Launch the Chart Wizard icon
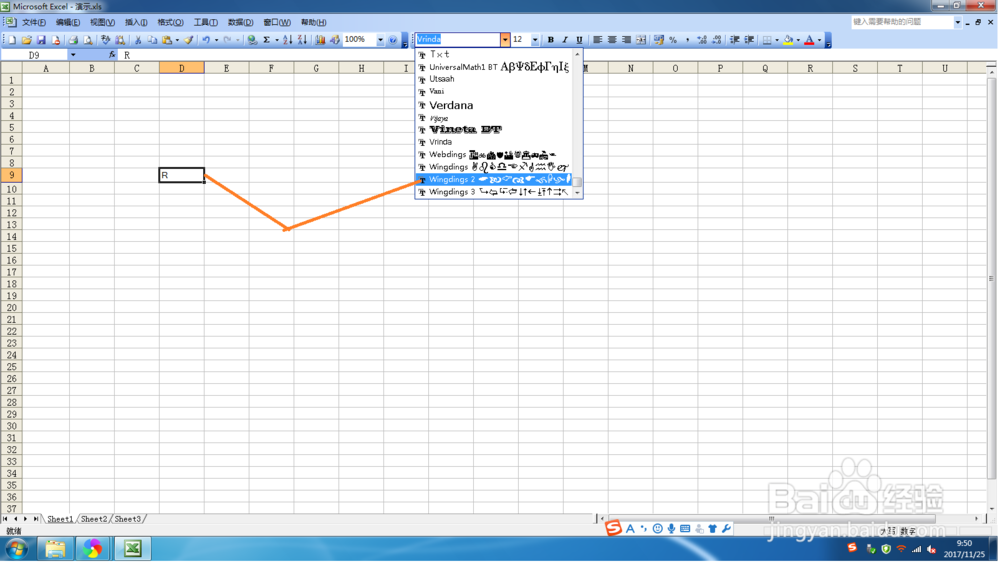 (320, 40)
